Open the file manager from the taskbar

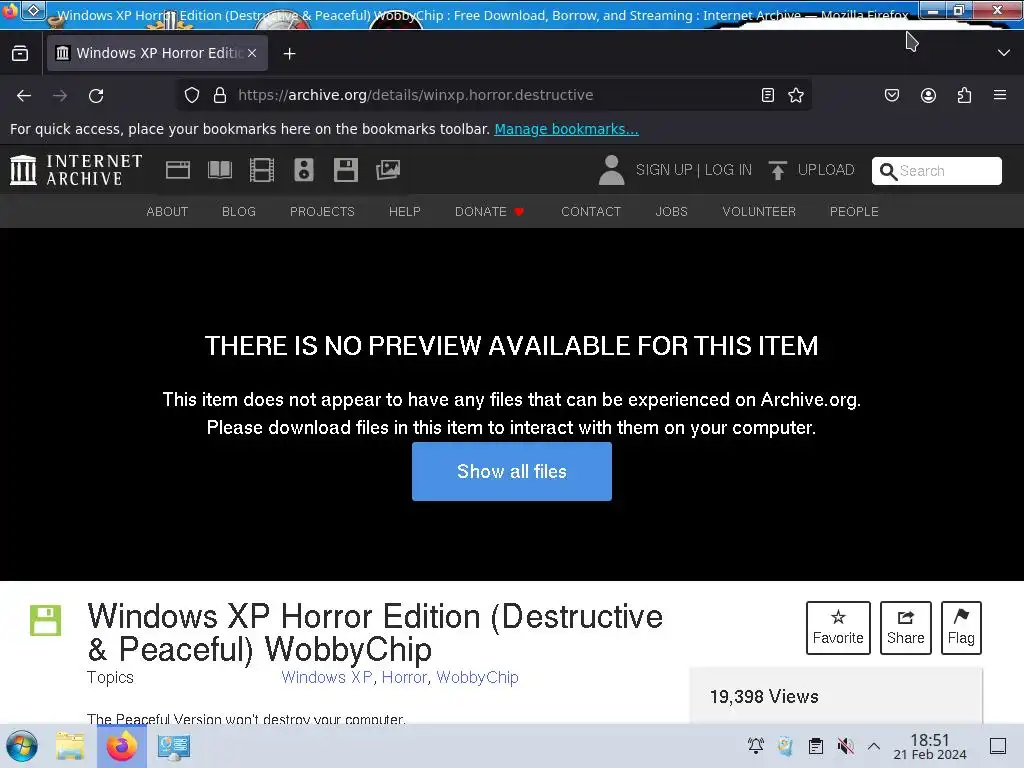tap(70, 746)
